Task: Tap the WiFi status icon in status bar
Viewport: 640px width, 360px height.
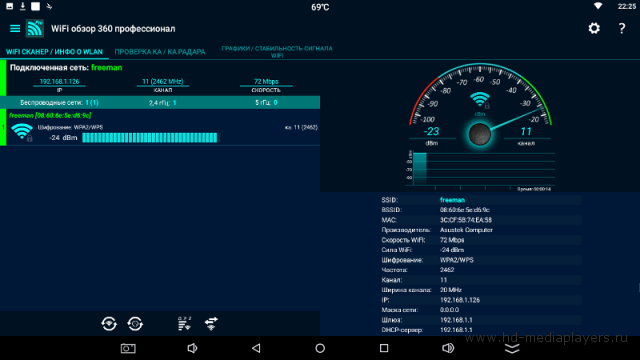Action: 598,6
